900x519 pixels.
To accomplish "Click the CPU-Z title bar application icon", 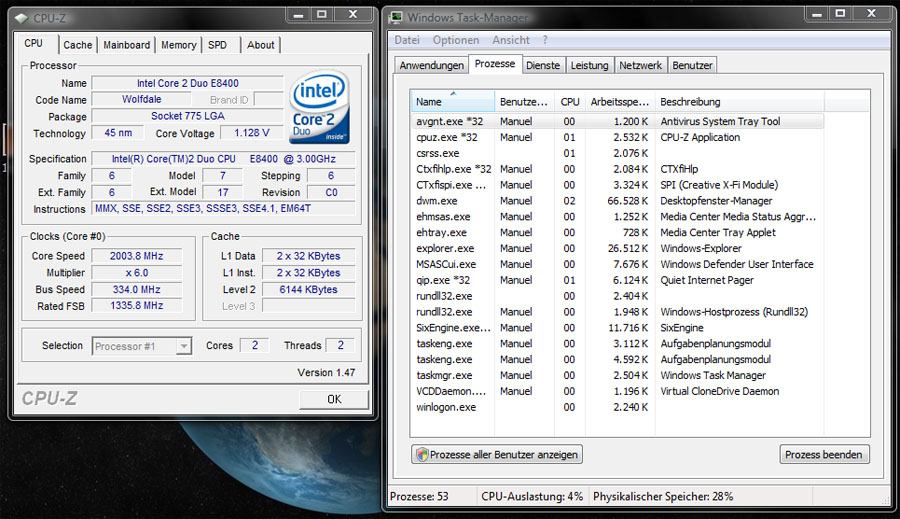I will 22,18.
